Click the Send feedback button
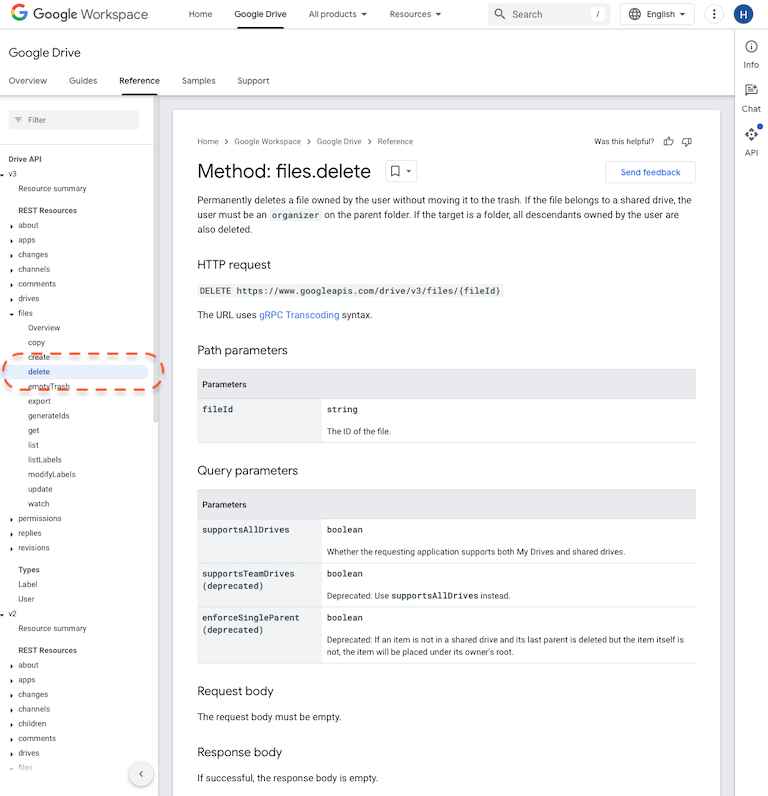 (x=650, y=172)
